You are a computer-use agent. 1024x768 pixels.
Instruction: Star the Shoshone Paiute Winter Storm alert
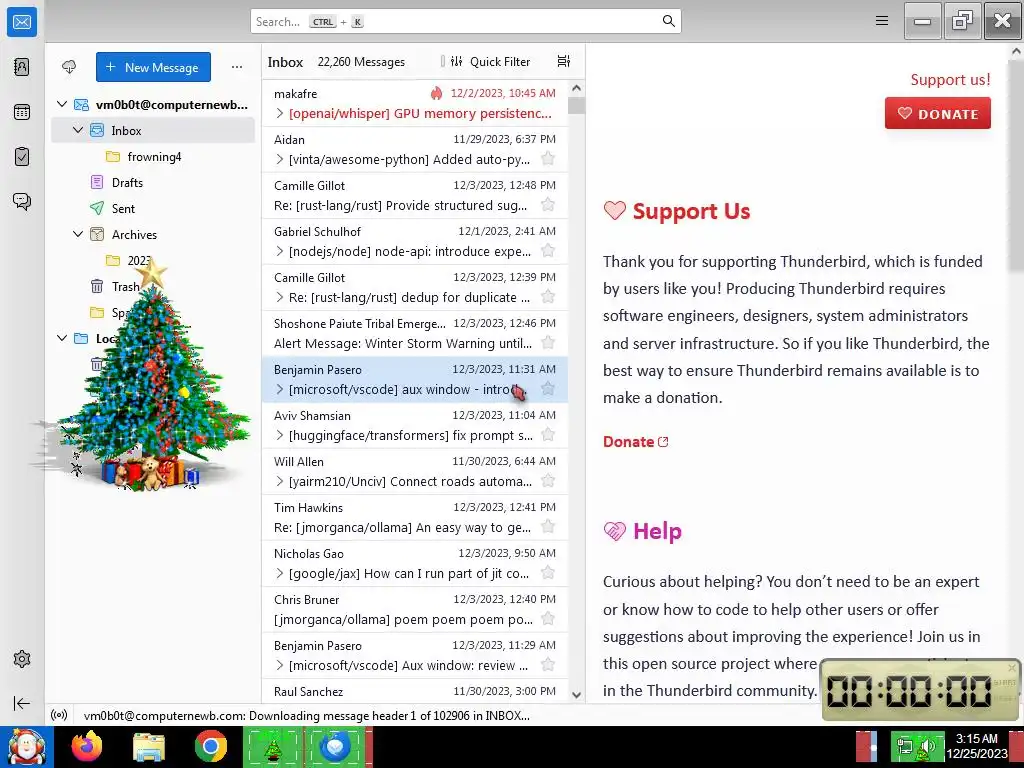click(x=548, y=343)
